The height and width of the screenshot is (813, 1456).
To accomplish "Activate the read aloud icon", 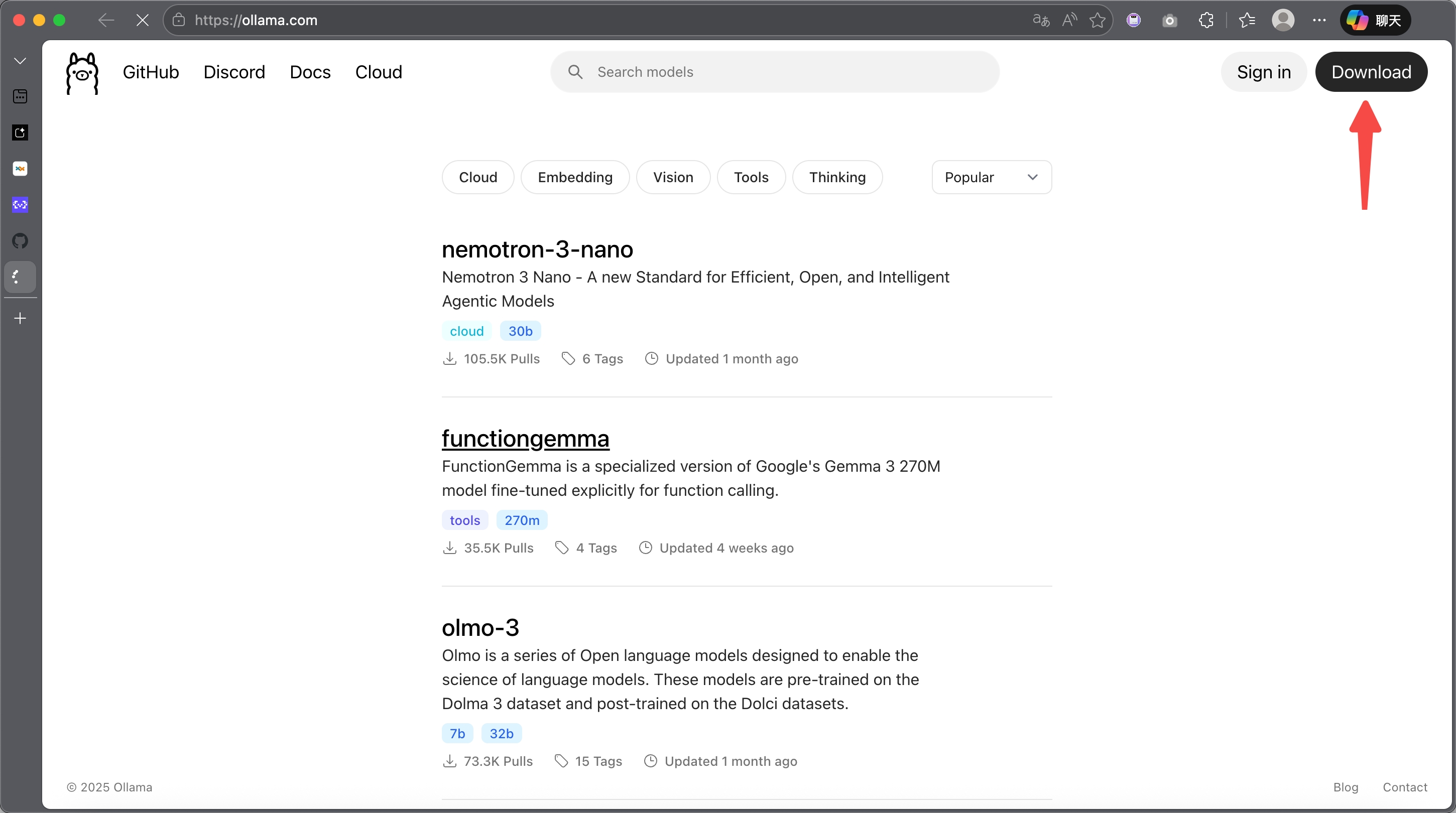I will pyautogui.click(x=1069, y=21).
